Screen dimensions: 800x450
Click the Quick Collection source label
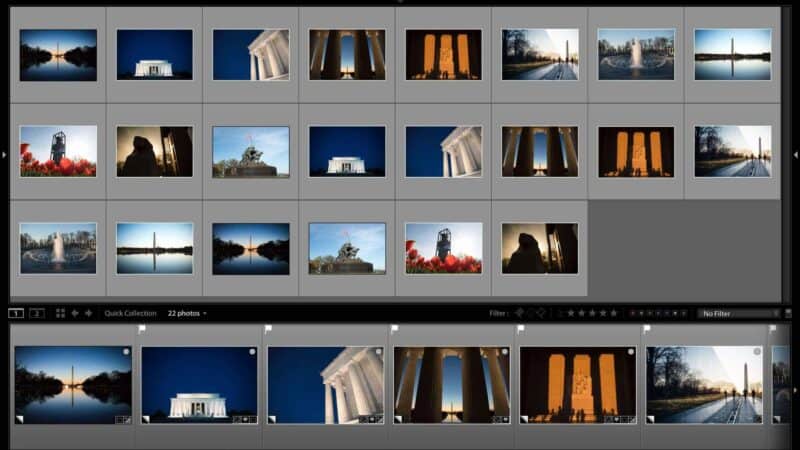pos(130,313)
